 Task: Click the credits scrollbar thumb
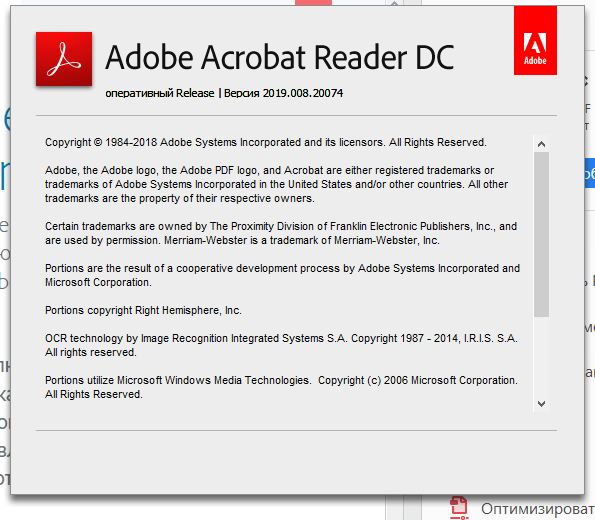point(541,234)
